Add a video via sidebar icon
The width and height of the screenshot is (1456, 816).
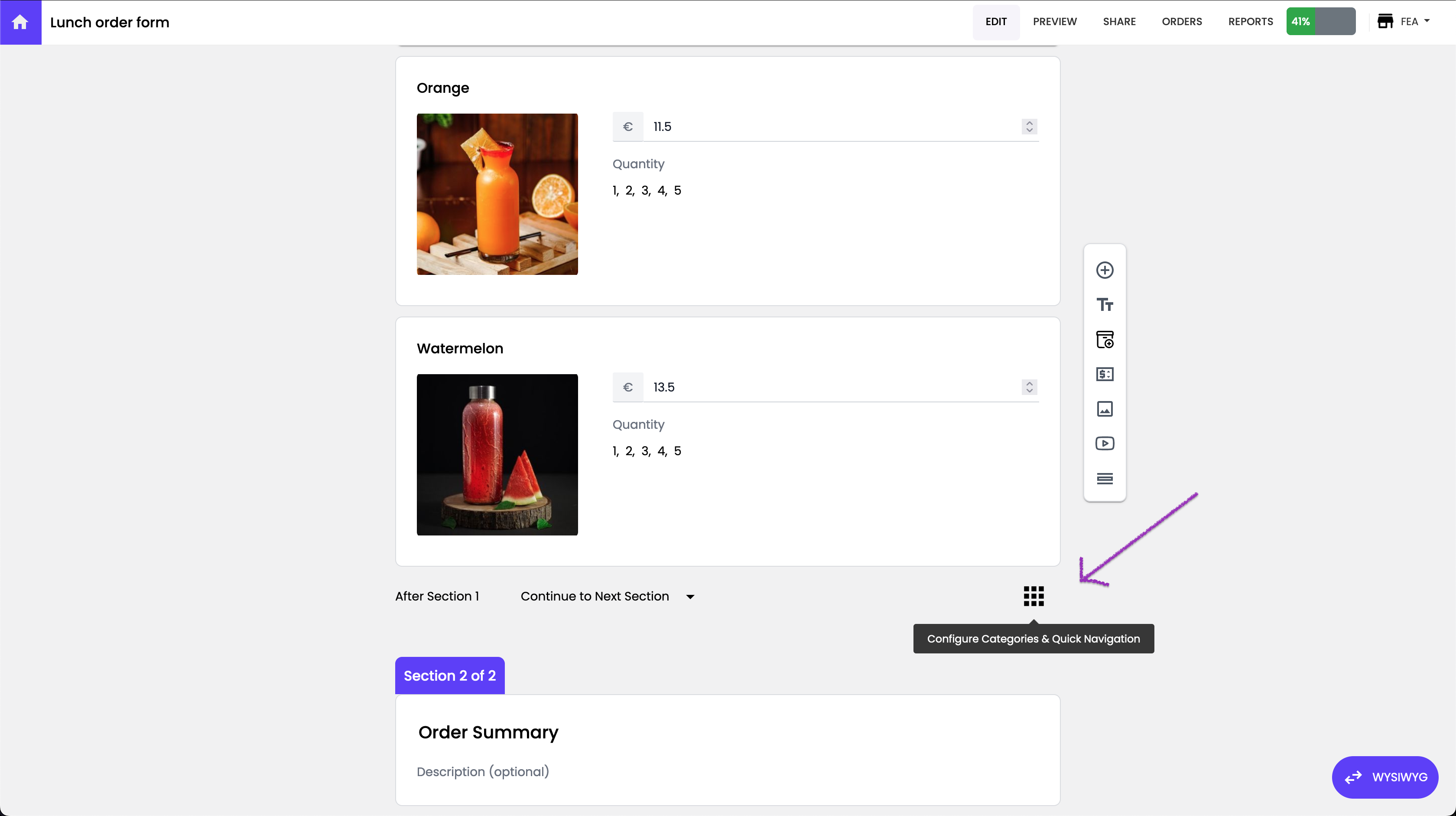(x=1105, y=444)
